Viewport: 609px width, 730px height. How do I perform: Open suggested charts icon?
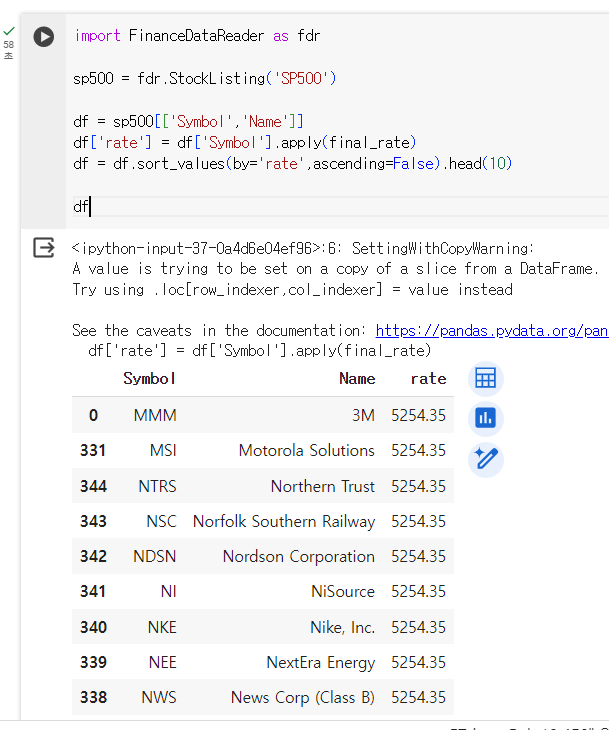tap(486, 418)
